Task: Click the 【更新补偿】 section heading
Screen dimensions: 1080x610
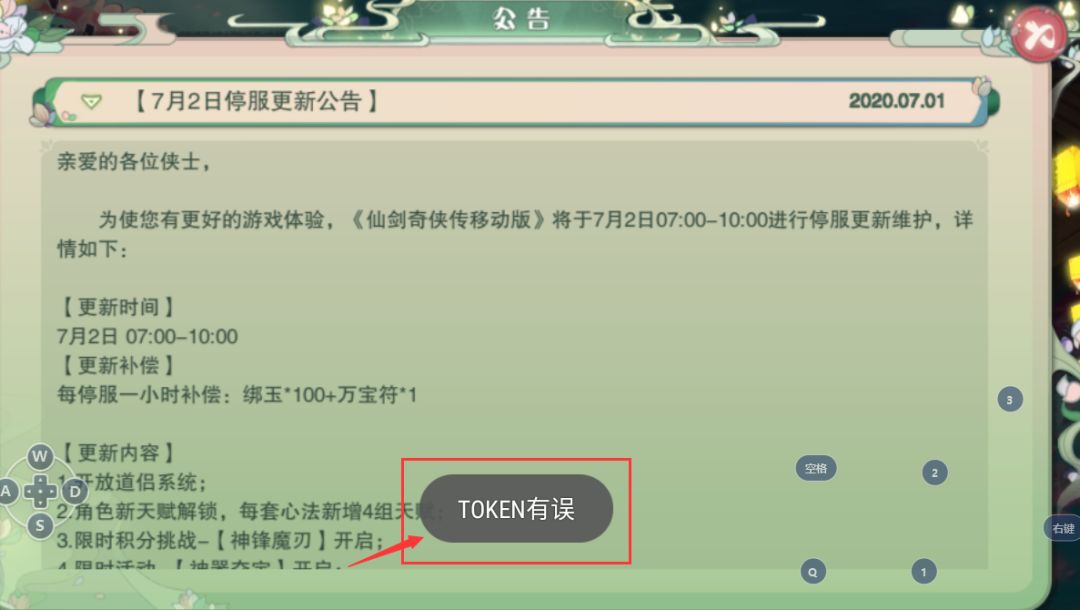Action: click(x=118, y=366)
